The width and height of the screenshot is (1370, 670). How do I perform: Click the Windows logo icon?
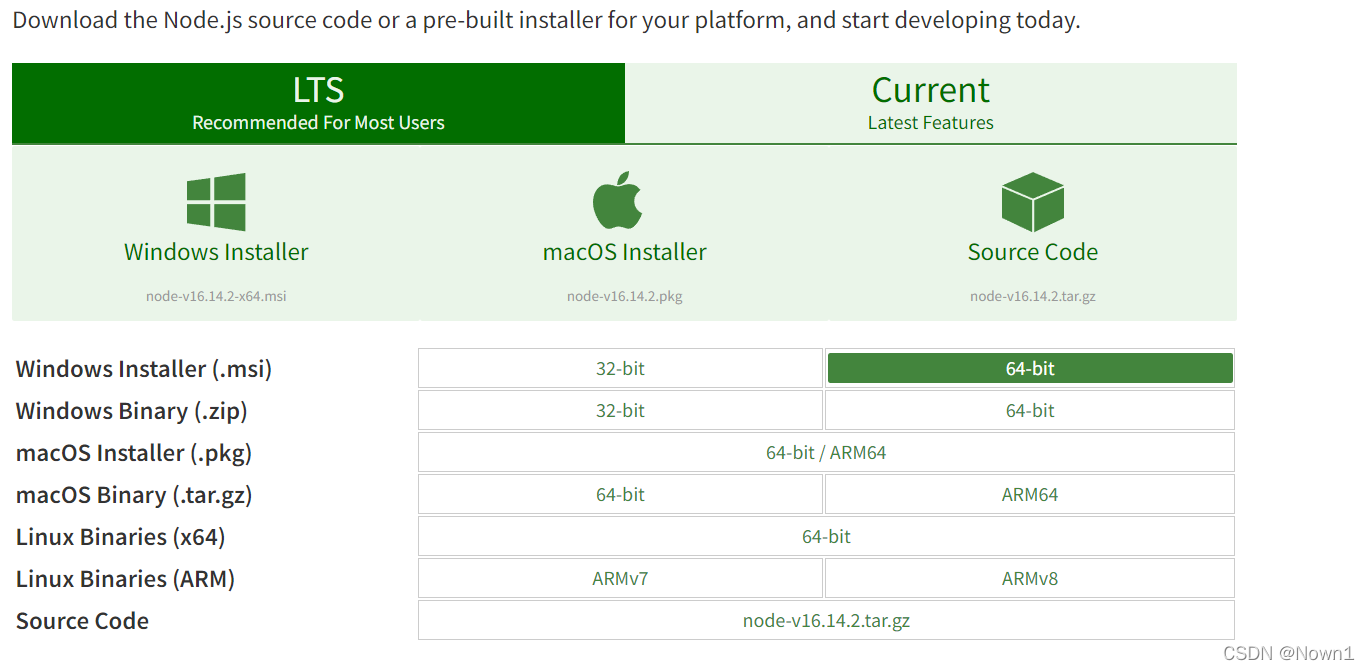click(216, 202)
